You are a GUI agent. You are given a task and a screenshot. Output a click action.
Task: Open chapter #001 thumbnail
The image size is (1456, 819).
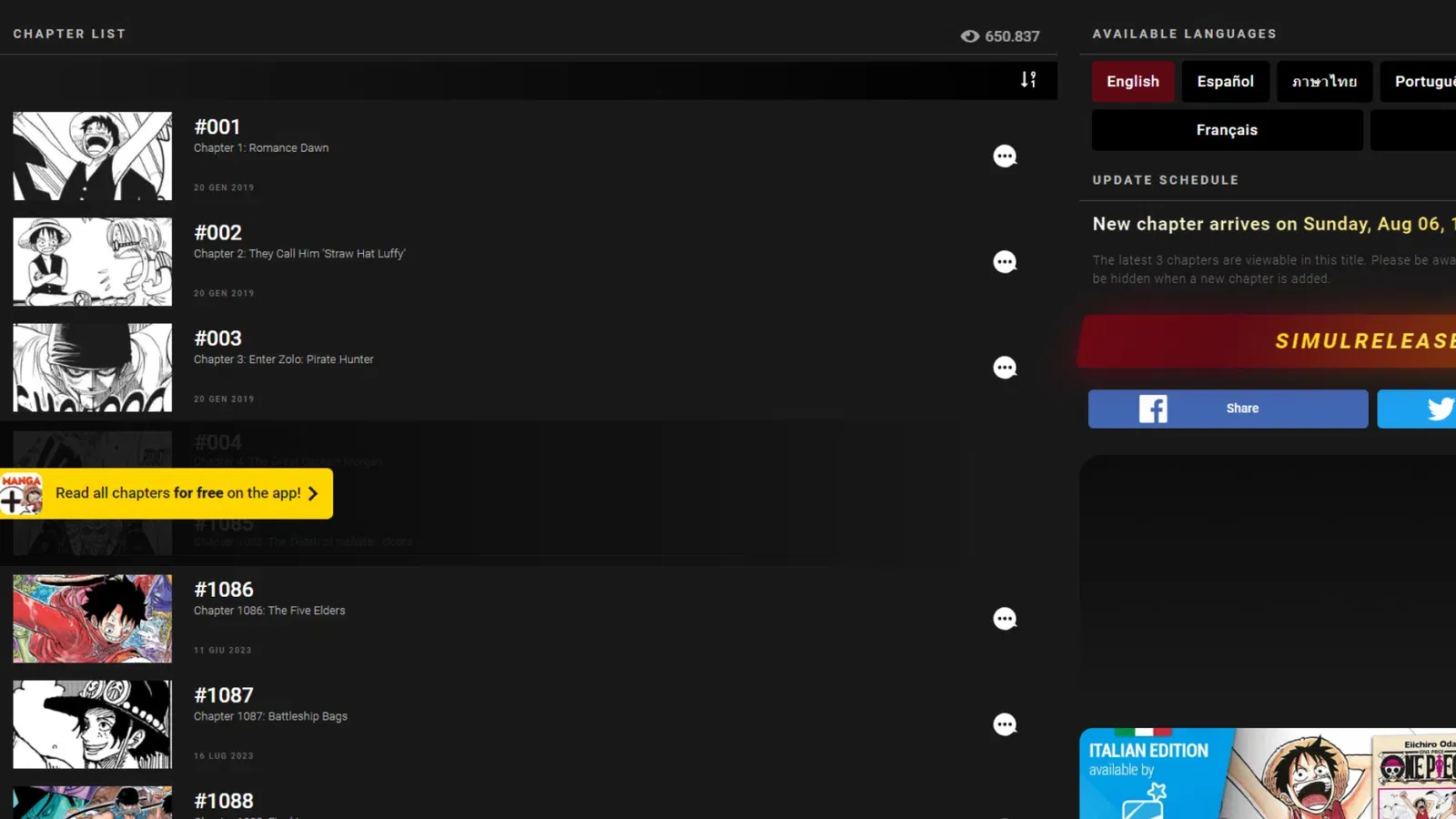pyautogui.click(x=92, y=157)
